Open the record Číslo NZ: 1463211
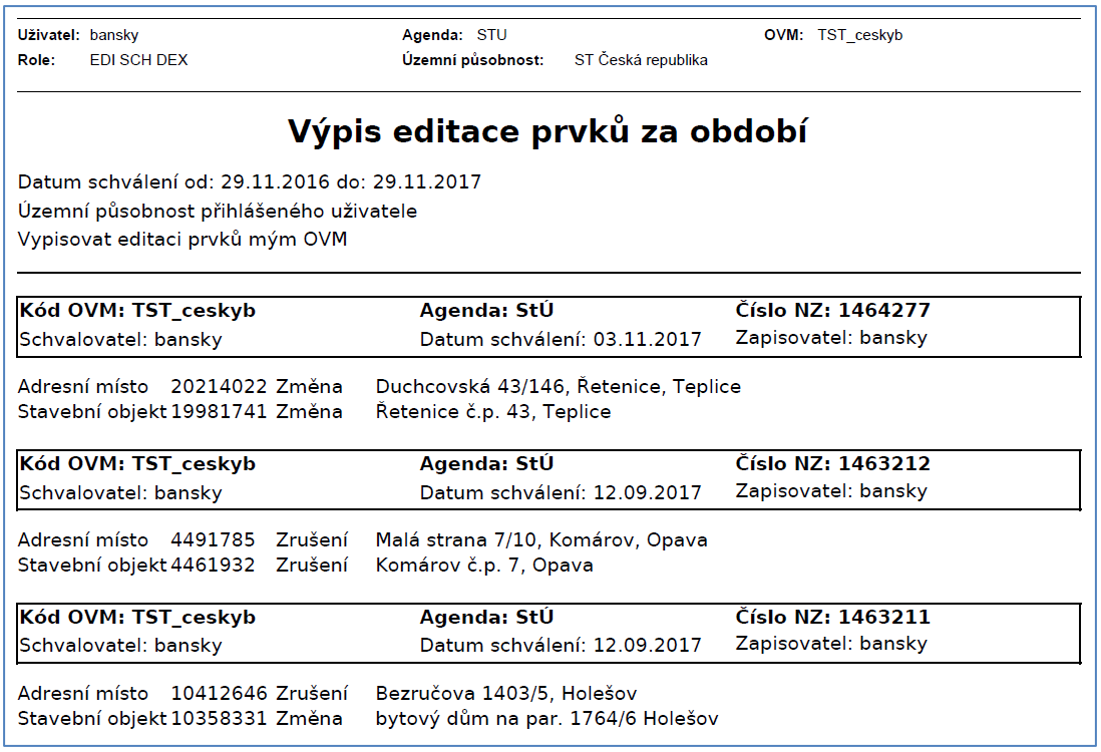 pyautogui.click(x=832, y=617)
